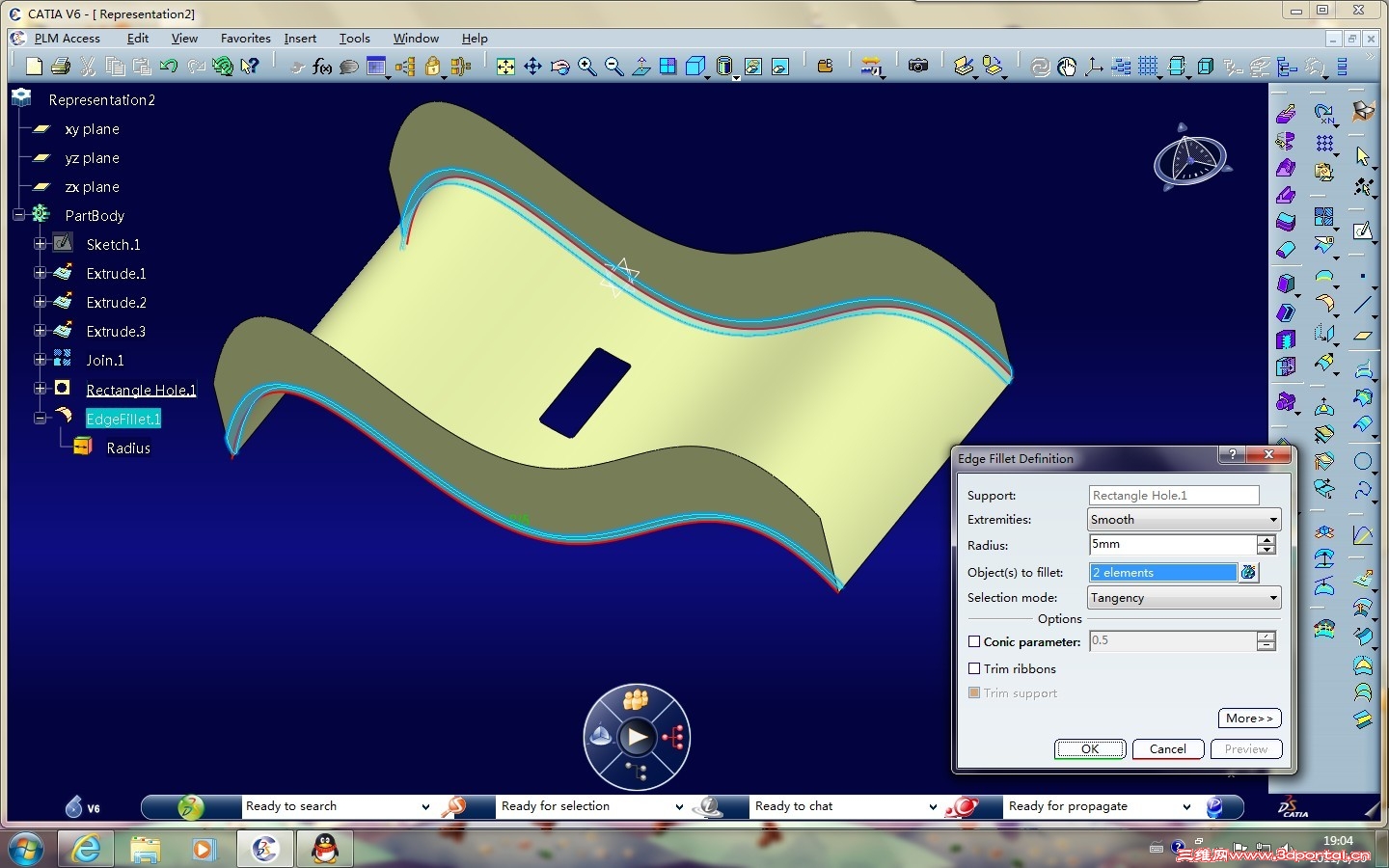The image size is (1389, 868).
Task: Collapse the PartBody tree node
Action: (x=18, y=215)
